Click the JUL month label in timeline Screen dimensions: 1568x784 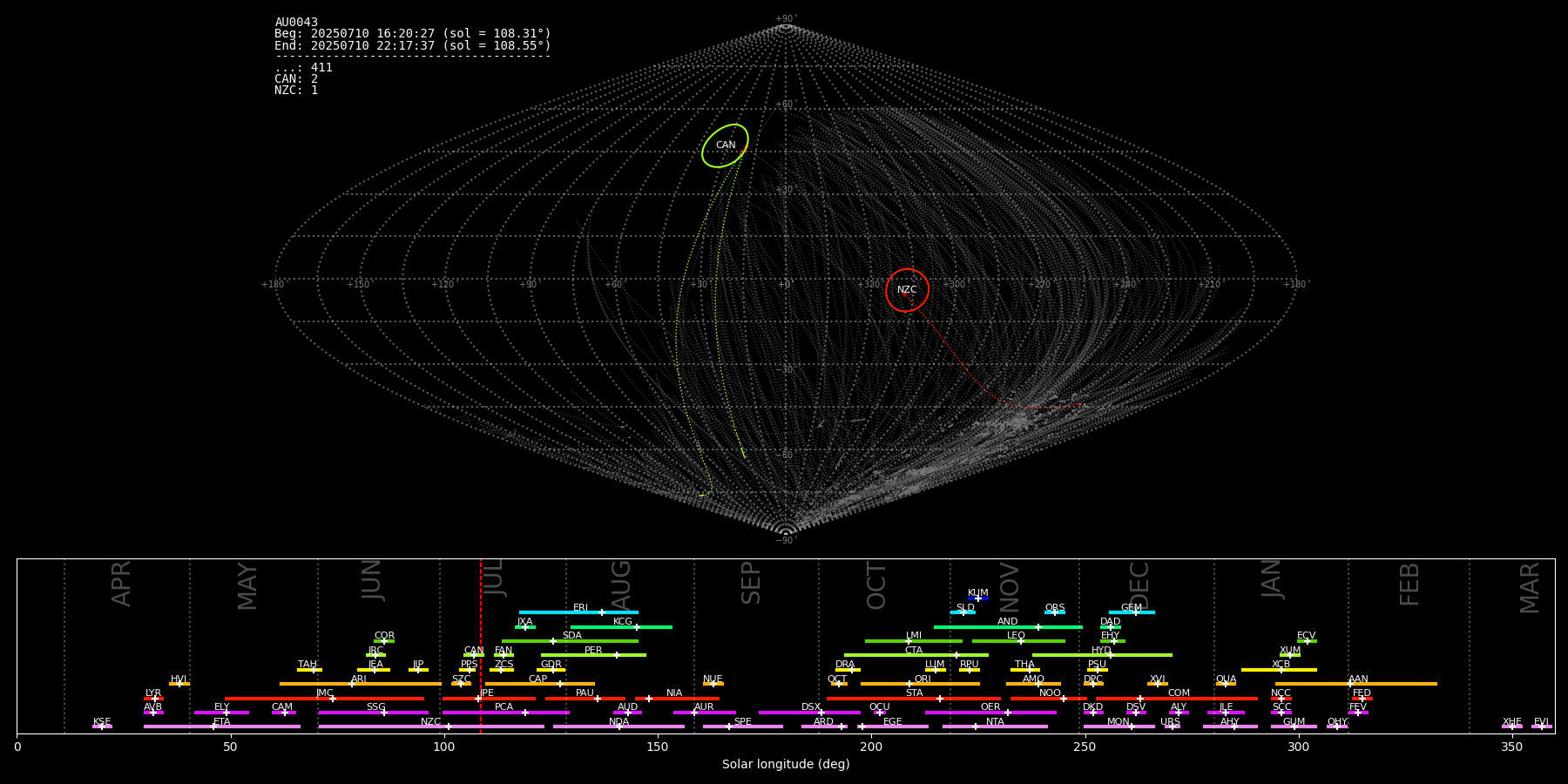coord(493,578)
